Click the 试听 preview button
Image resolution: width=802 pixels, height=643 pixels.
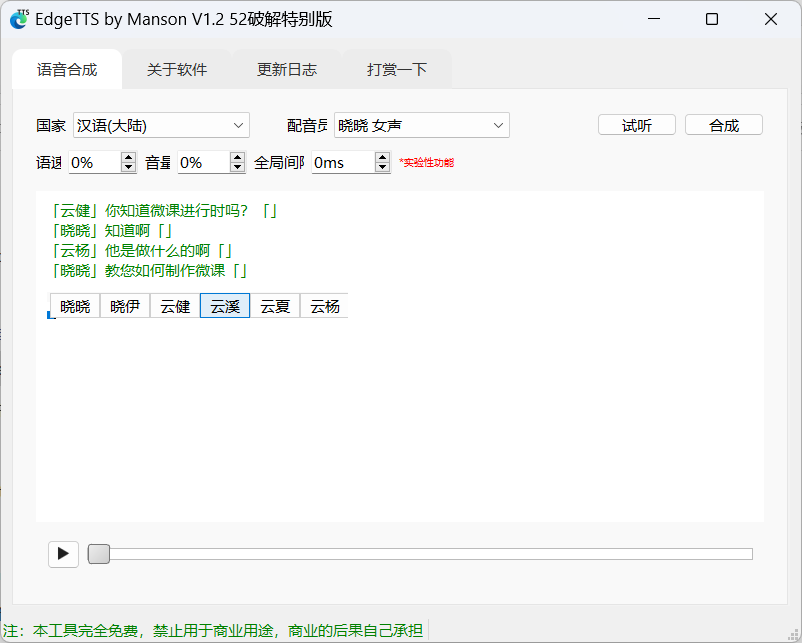point(637,125)
